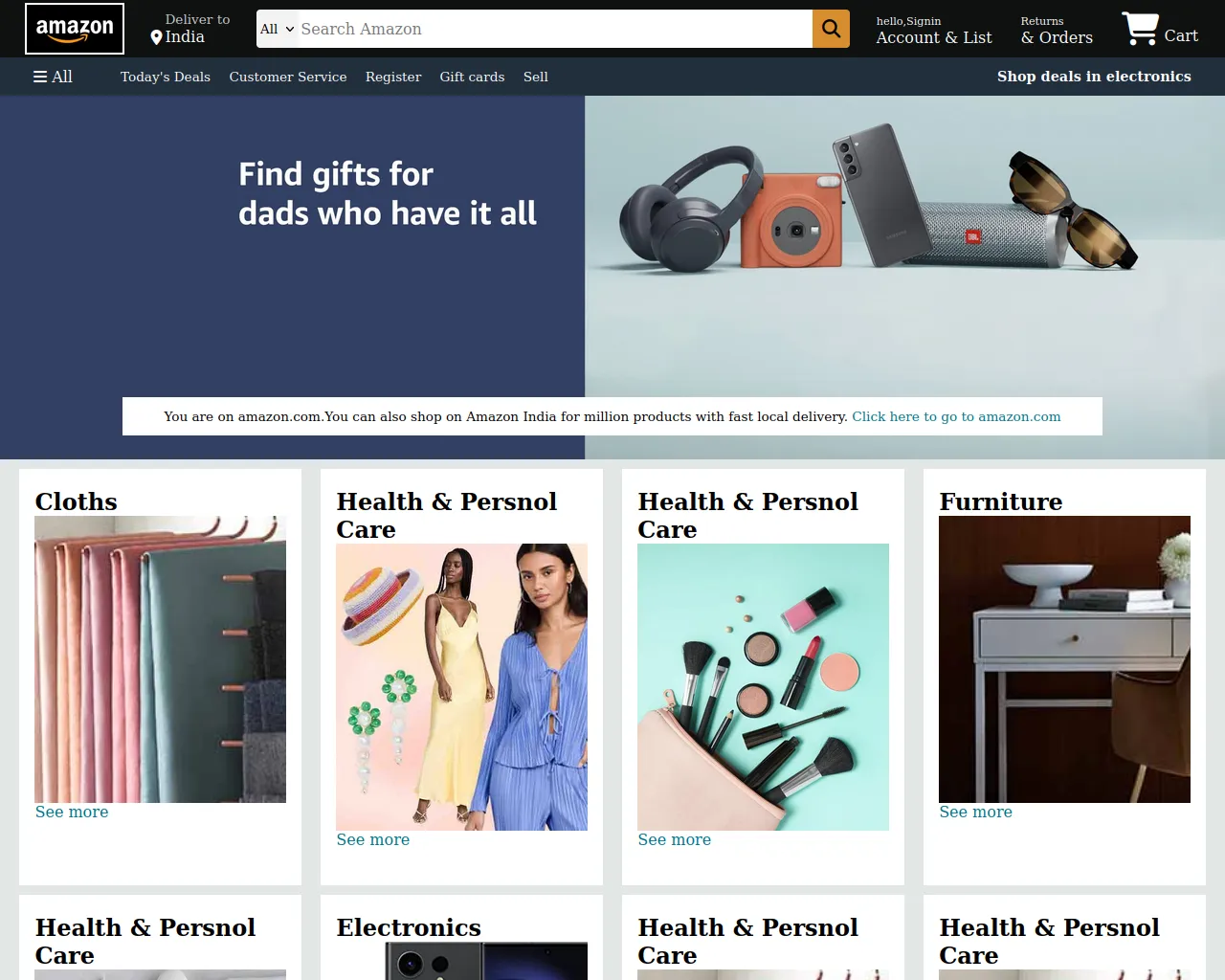This screenshot has height=980, width=1225.
Task: Click Shop deals in electronics
Action: 1094,77
